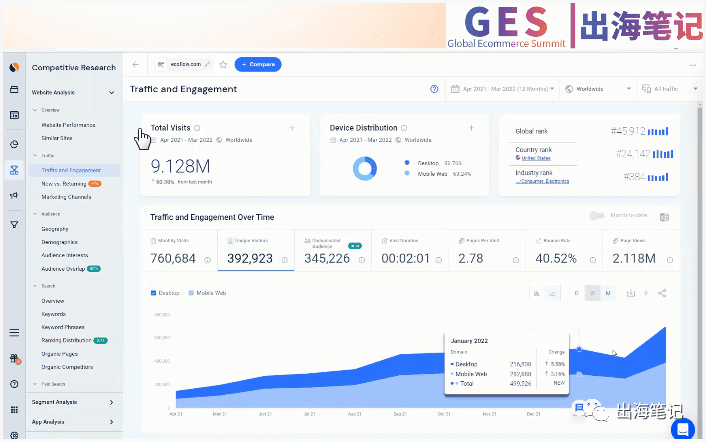This screenshot has height=442, width=706.
Task: Open Website Performance in sidebar
Action: click(68, 125)
